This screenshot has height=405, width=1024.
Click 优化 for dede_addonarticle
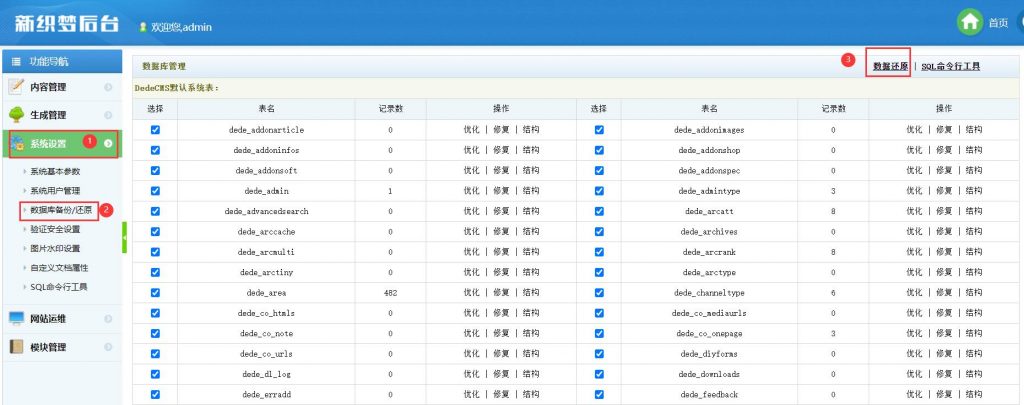click(472, 130)
